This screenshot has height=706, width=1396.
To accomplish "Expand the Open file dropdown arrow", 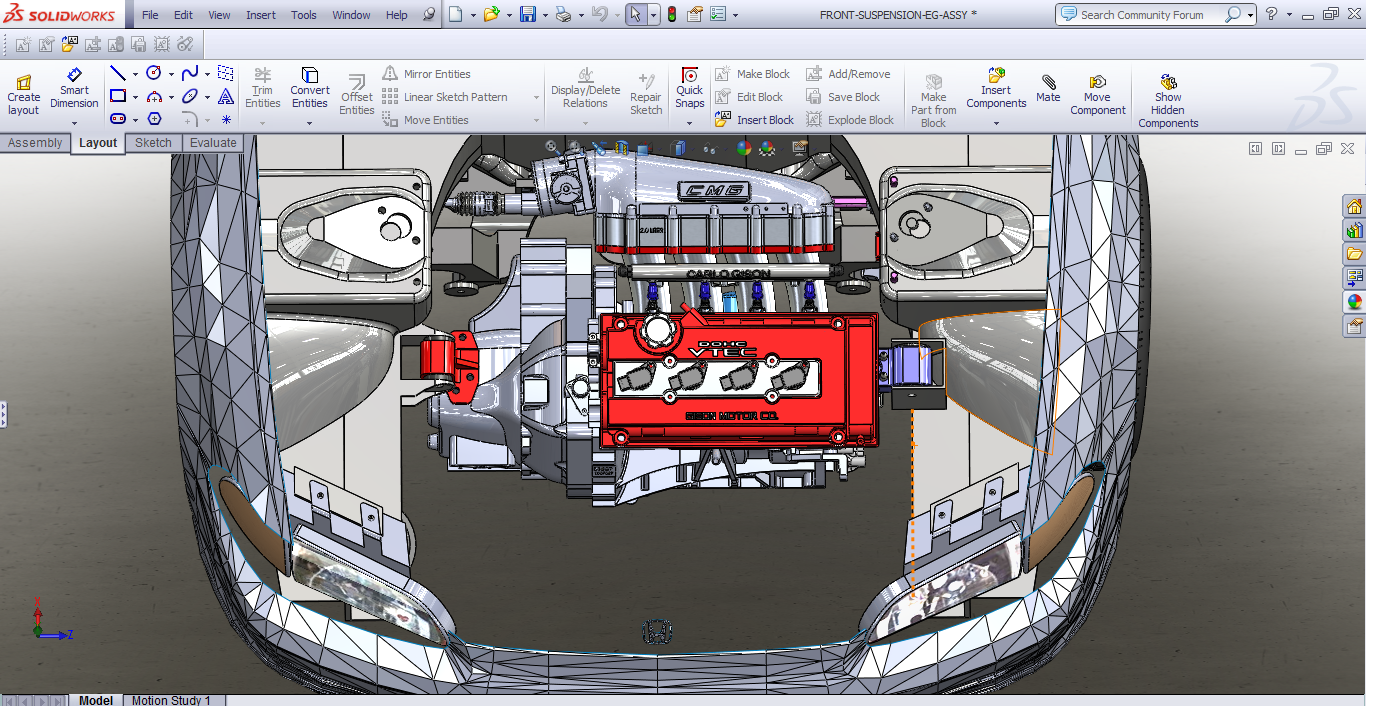I will coord(507,15).
